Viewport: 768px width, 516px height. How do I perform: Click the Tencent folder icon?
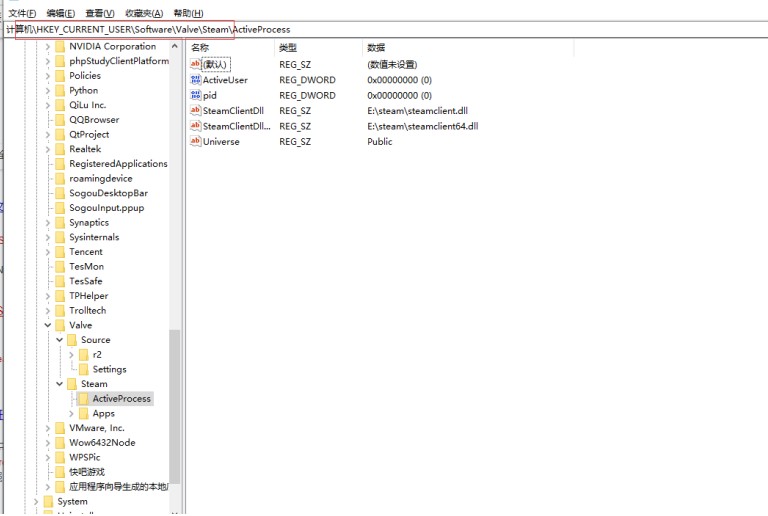(60, 252)
